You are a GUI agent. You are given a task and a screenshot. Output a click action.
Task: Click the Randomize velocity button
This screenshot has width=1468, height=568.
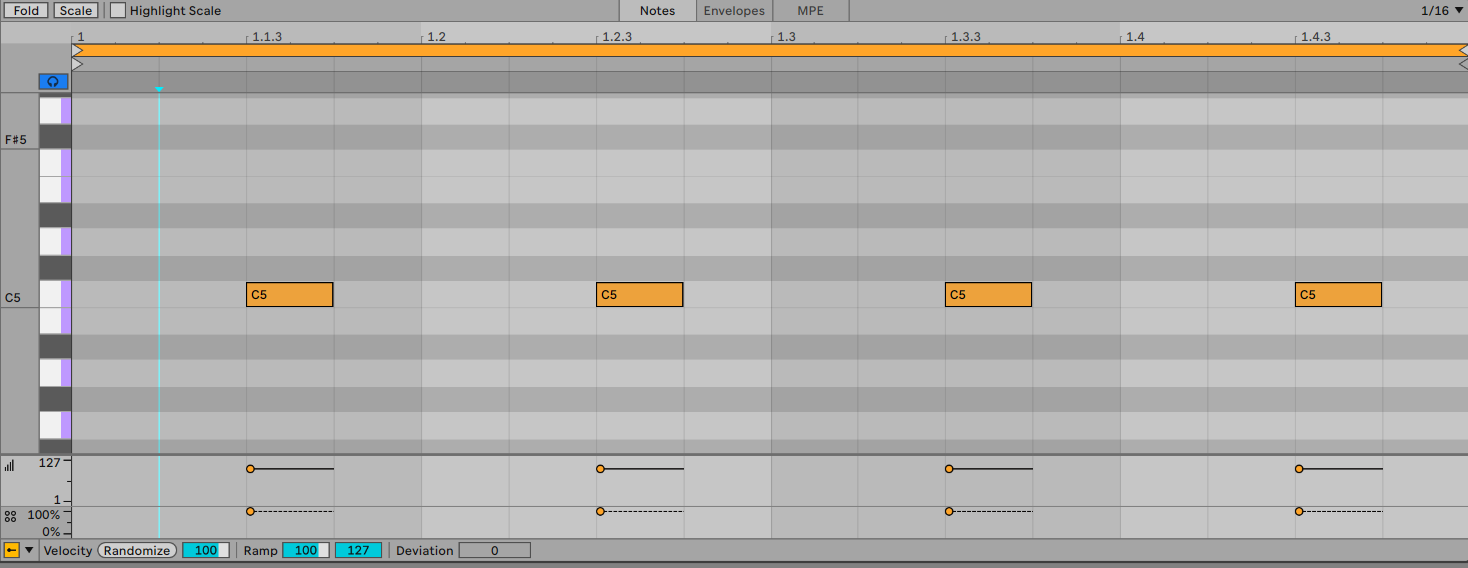point(137,550)
